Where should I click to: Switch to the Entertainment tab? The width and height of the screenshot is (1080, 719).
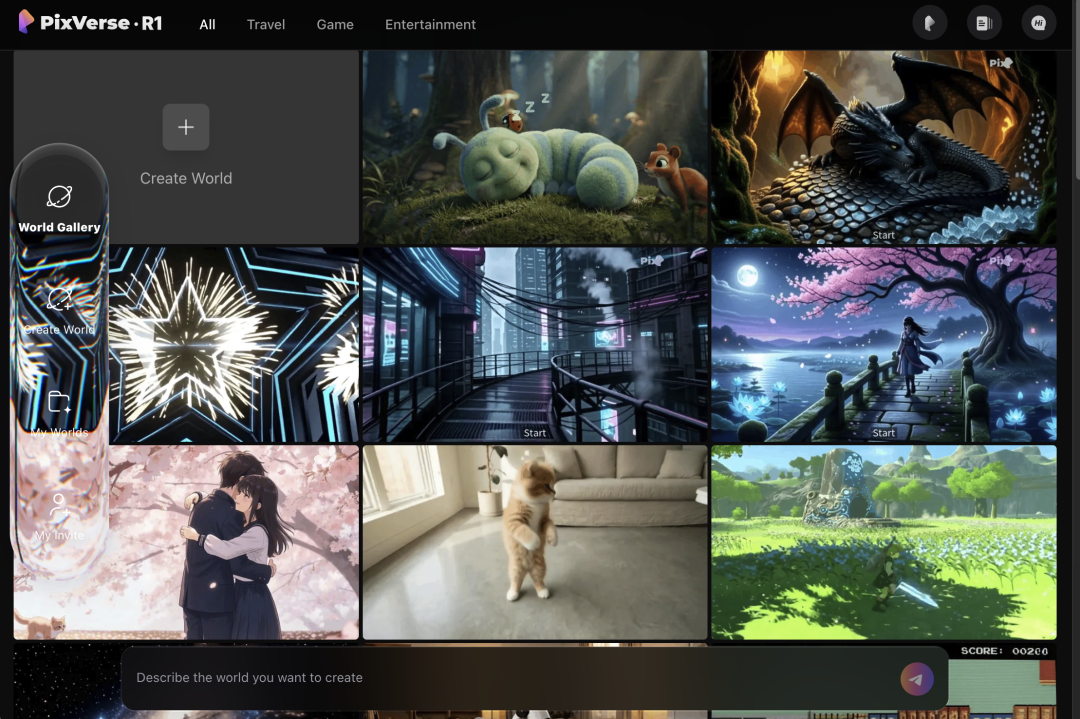(x=430, y=25)
